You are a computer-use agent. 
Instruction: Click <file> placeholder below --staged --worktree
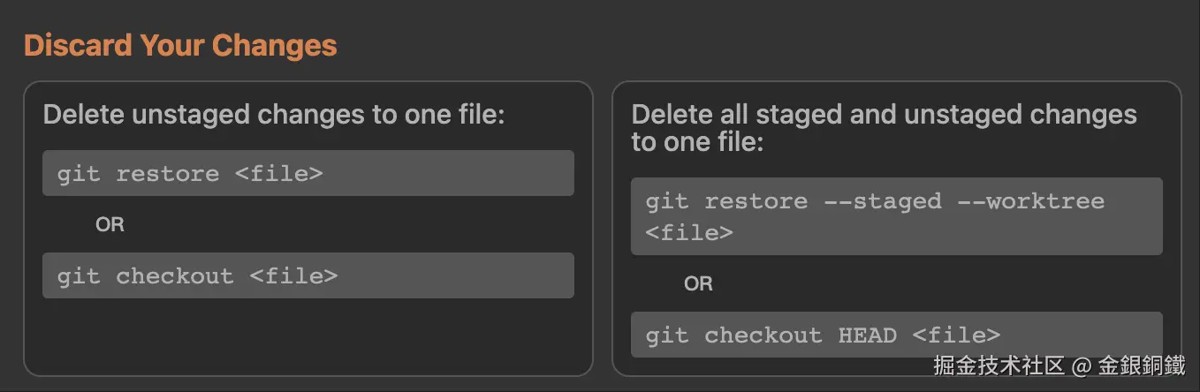click(x=689, y=233)
